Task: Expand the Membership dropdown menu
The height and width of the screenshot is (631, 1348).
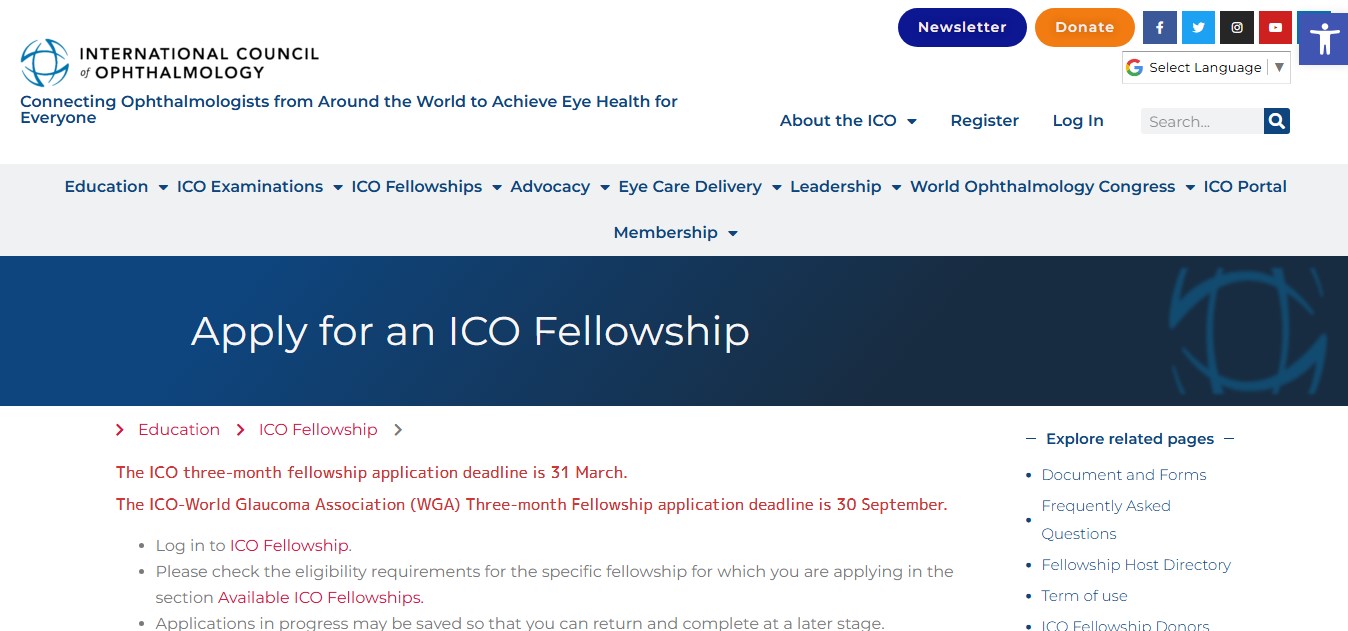Action: (x=675, y=233)
